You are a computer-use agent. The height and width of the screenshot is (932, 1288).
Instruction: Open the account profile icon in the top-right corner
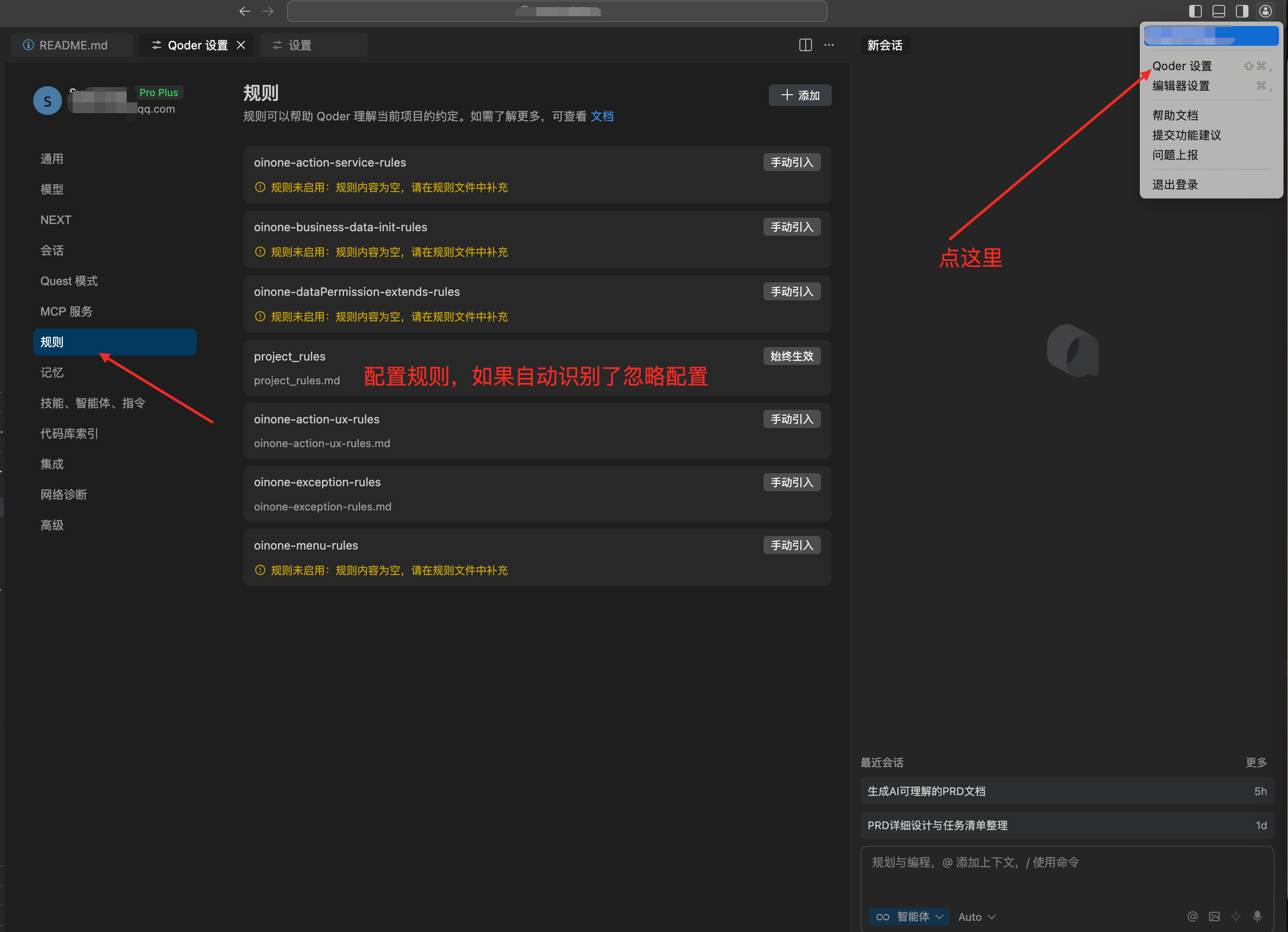click(1265, 11)
